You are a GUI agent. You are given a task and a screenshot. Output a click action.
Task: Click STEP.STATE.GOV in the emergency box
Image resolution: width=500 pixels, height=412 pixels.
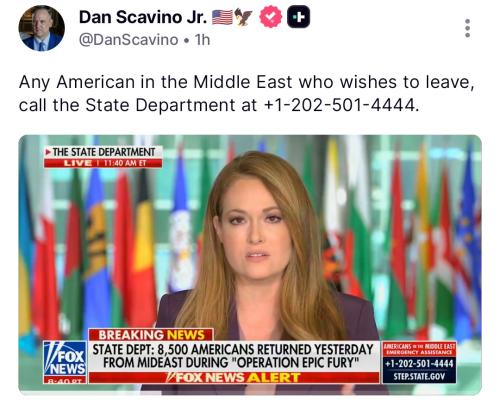[x=419, y=377]
